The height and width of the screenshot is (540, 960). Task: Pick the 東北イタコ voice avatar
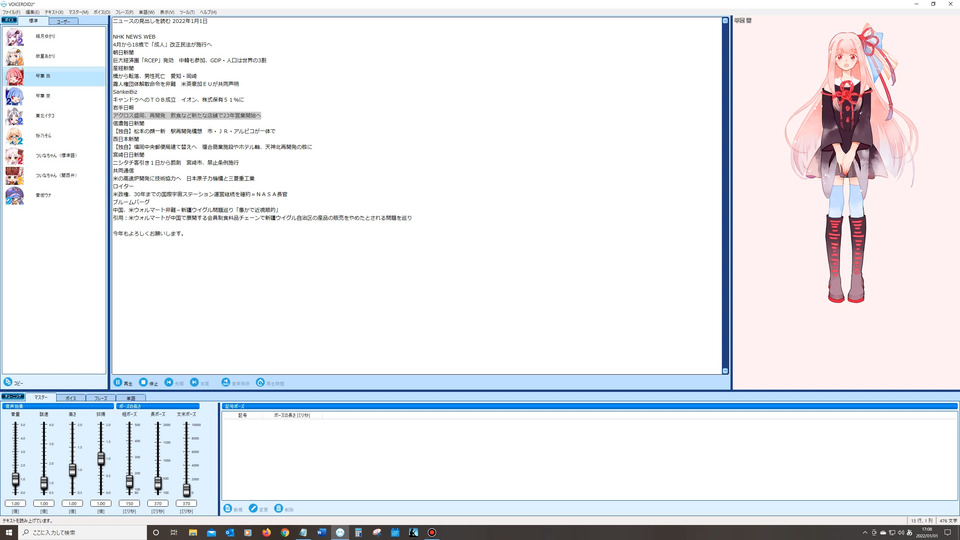tap(15, 116)
